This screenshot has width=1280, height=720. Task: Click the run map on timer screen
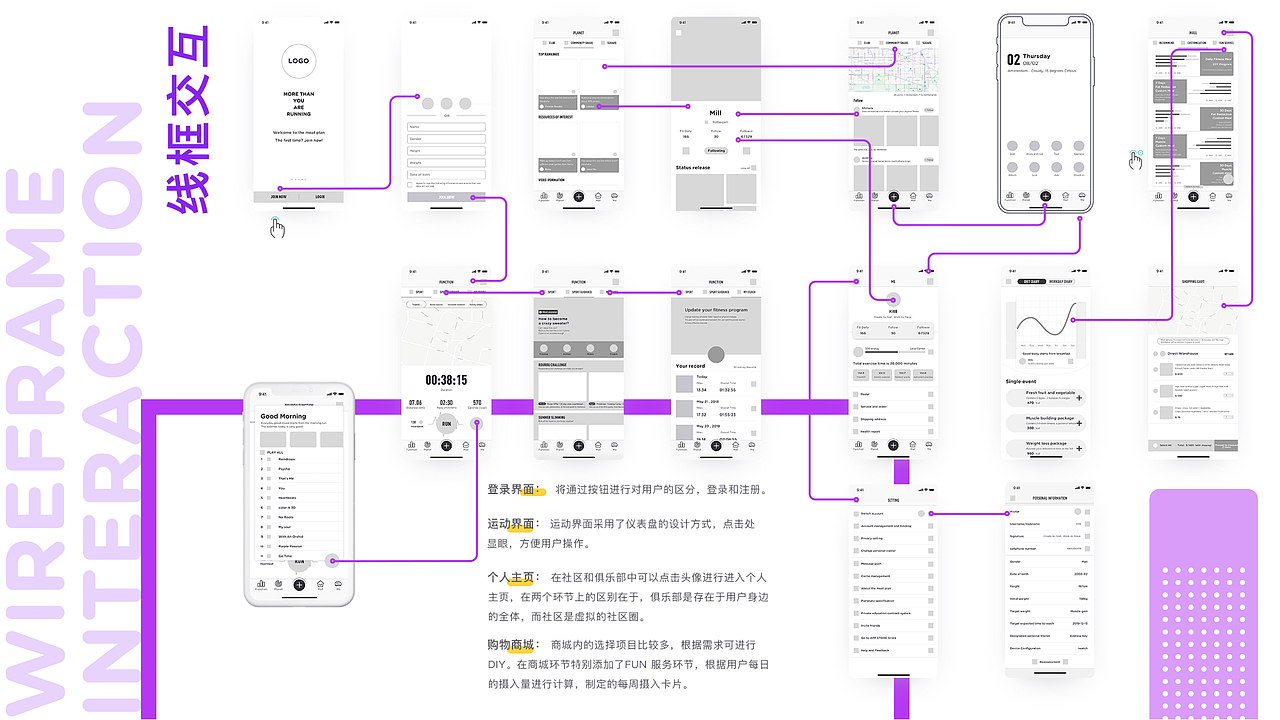click(447, 331)
